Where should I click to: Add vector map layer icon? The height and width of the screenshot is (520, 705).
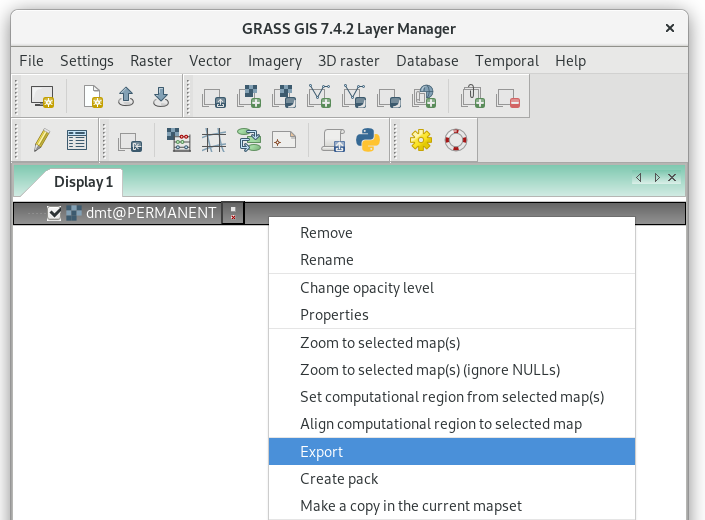click(x=319, y=97)
